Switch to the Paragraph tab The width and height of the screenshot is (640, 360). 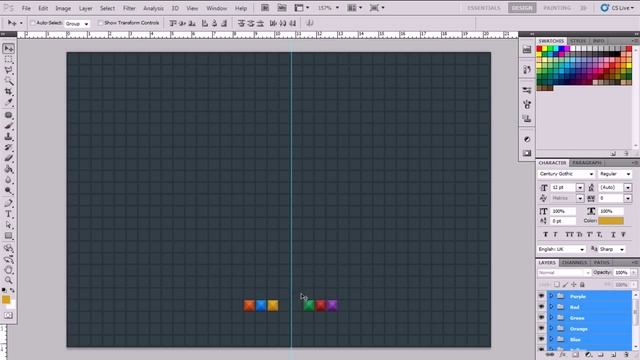point(587,163)
